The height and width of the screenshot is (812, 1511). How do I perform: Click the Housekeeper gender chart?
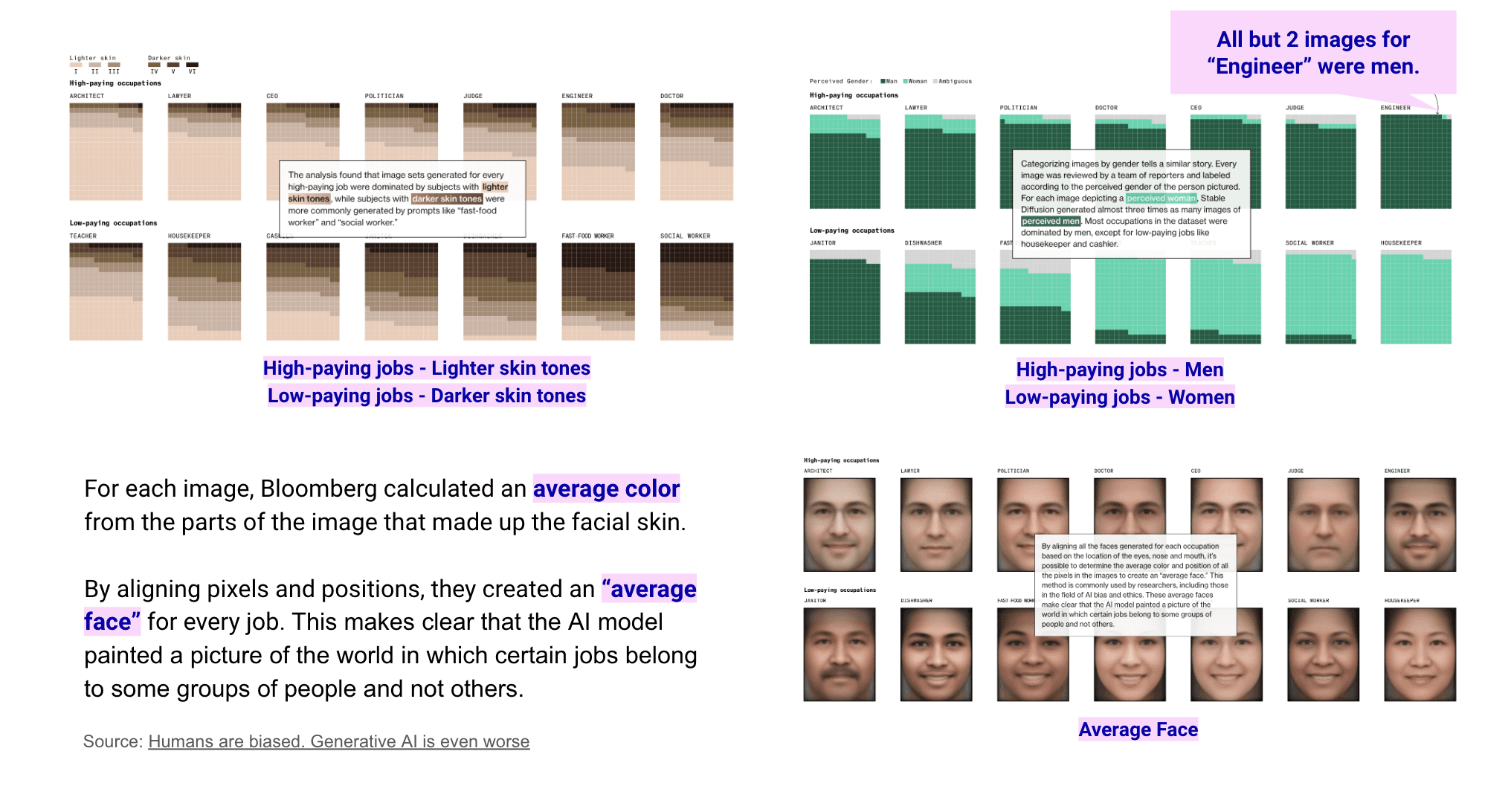(x=1415, y=297)
